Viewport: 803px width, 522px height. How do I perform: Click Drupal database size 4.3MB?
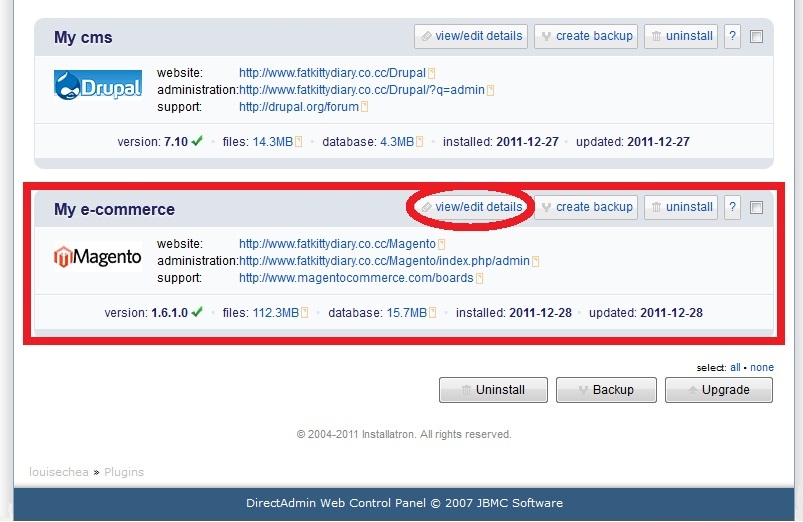coord(397,142)
